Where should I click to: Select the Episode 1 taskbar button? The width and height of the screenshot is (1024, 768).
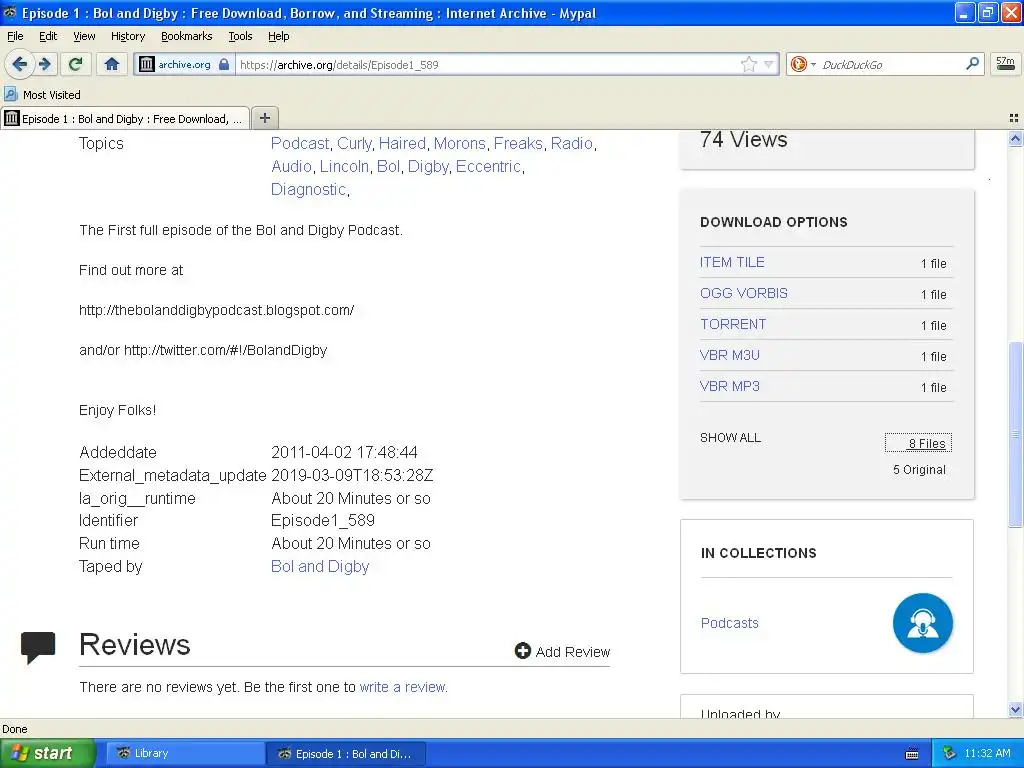point(346,753)
